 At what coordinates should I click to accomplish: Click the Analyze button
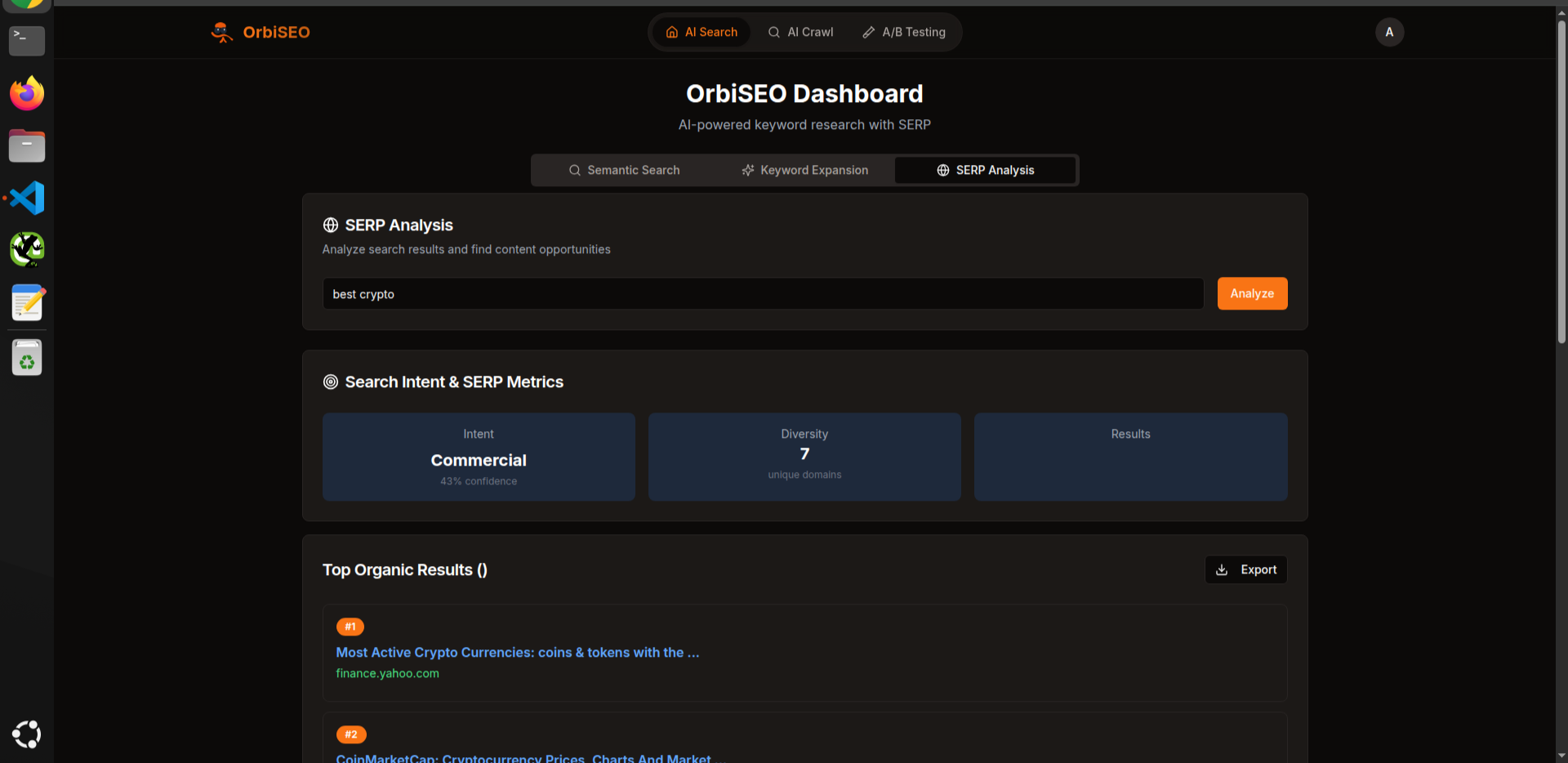point(1252,293)
